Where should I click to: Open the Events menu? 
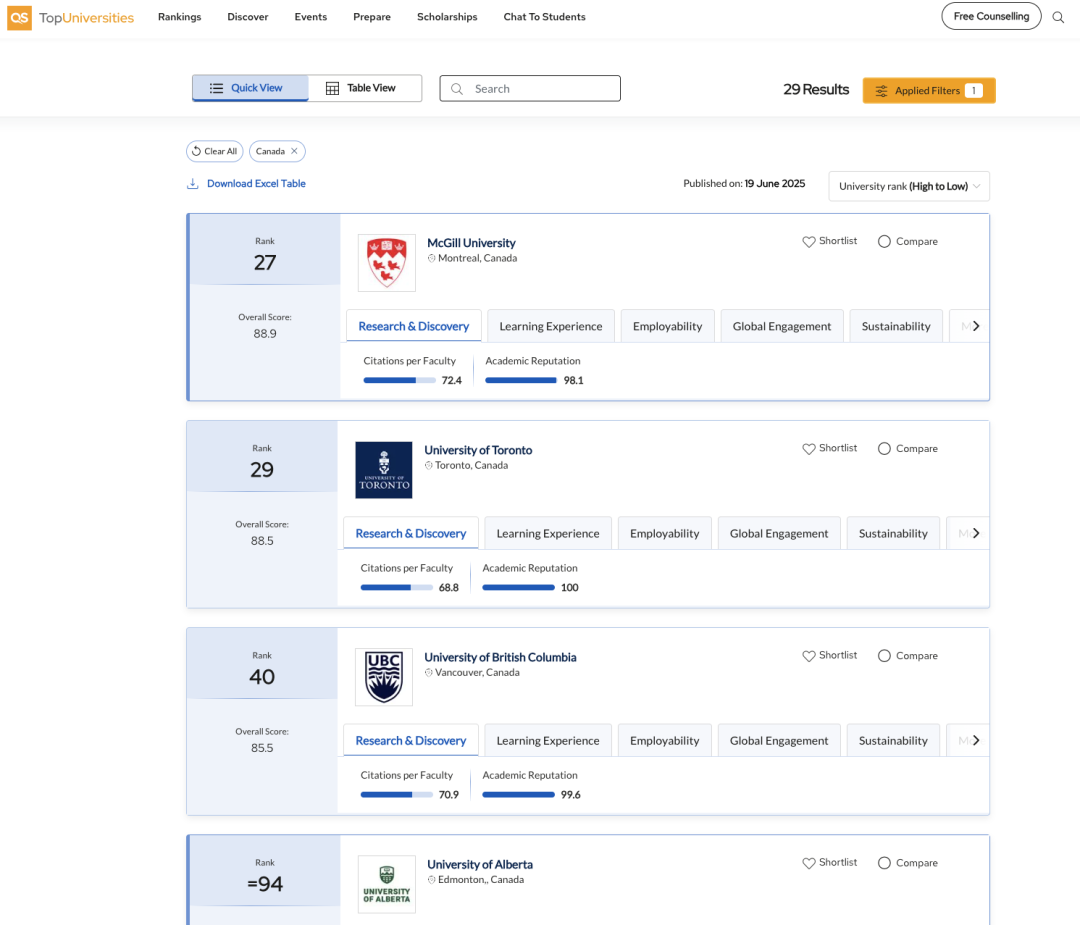311,17
